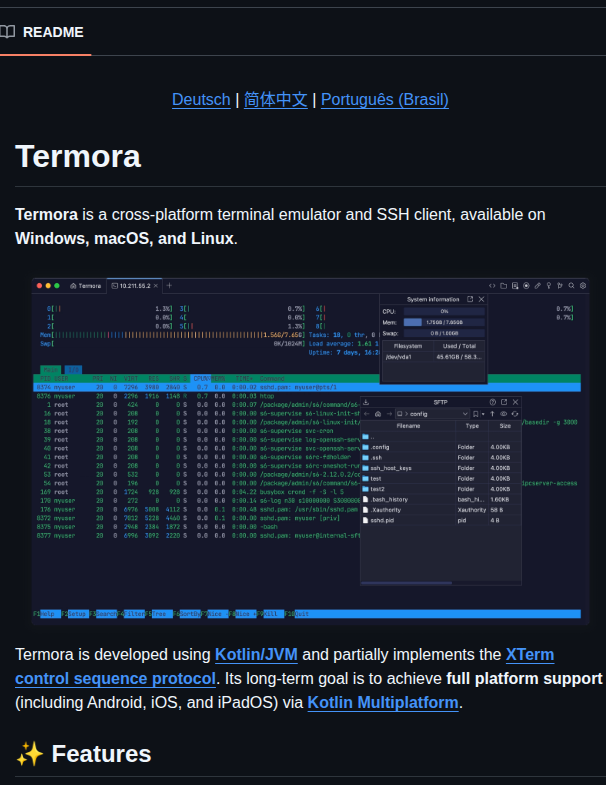
Task: Select the .config folder in SFTP list
Action: pos(441,447)
